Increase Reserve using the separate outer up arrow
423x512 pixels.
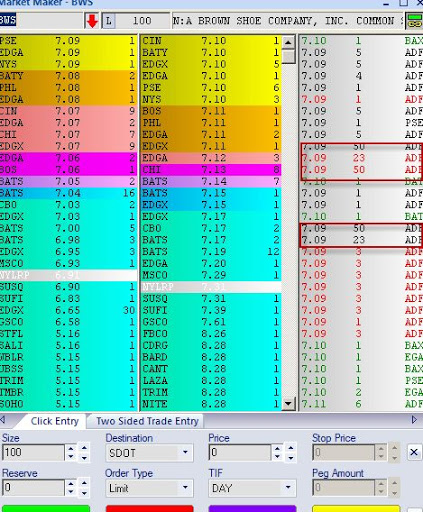84,483
